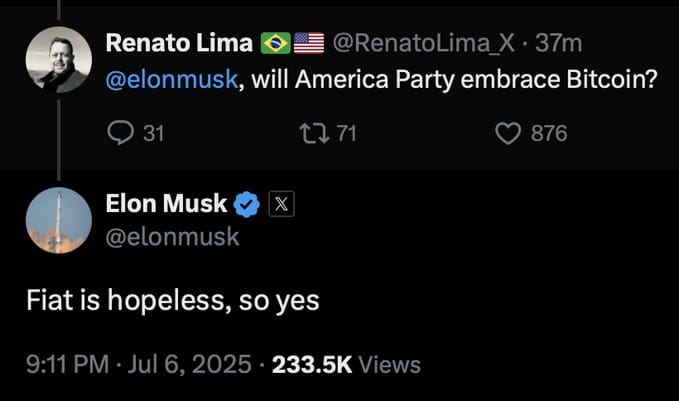This screenshot has height=401, width=679.
Task: Click the 9:11 PM post time
Action: click(x=66, y=364)
